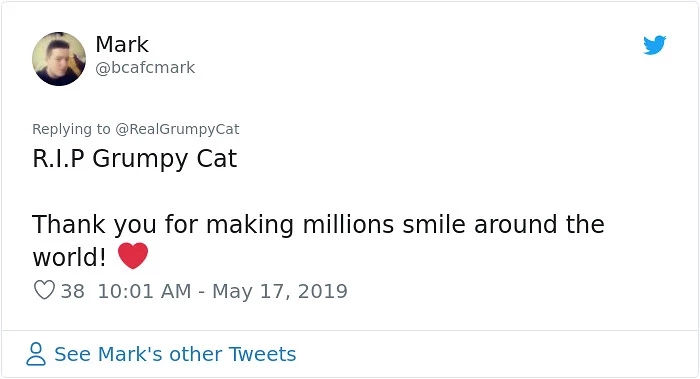Open Mark's profile picture

click(59, 58)
